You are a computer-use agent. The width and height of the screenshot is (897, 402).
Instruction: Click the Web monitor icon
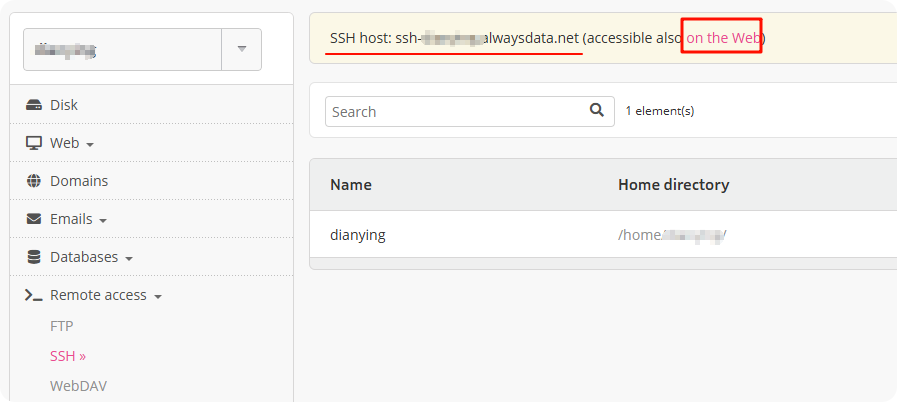[x=34, y=143]
